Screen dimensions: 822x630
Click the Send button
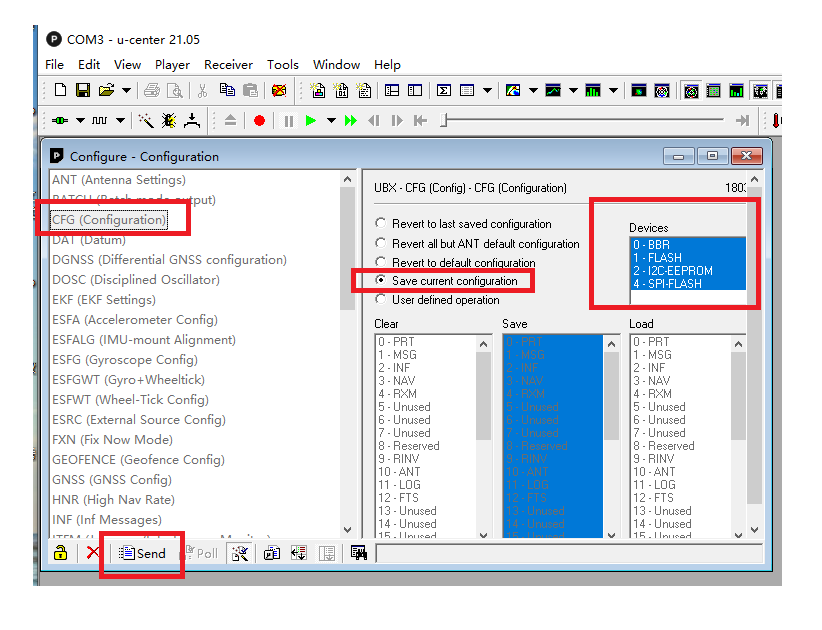pyautogui.click(x=142, y=553)
